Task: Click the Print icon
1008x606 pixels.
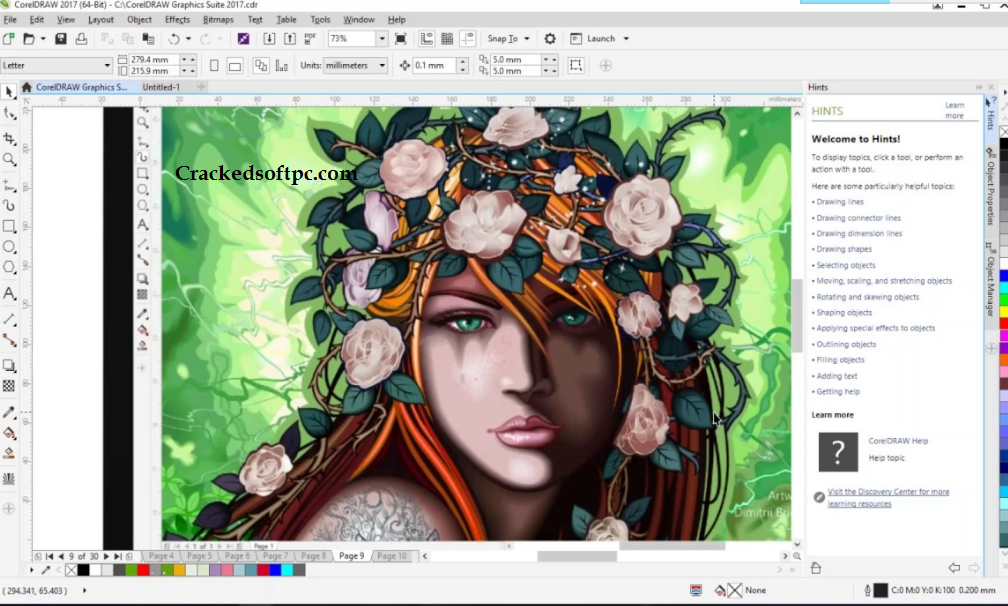Action: coord(81,39)
